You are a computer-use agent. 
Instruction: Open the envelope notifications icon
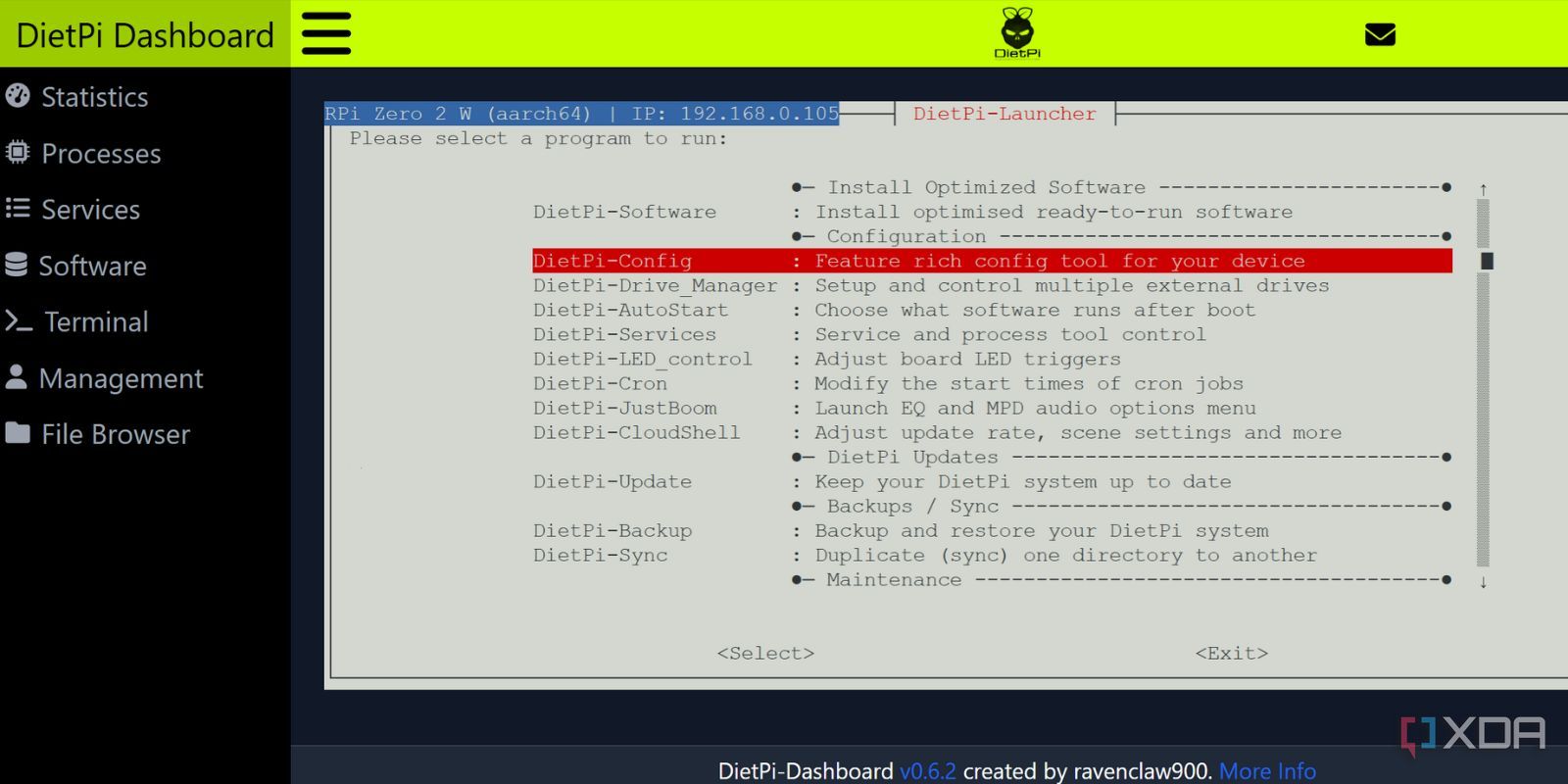pos(1380,35)
